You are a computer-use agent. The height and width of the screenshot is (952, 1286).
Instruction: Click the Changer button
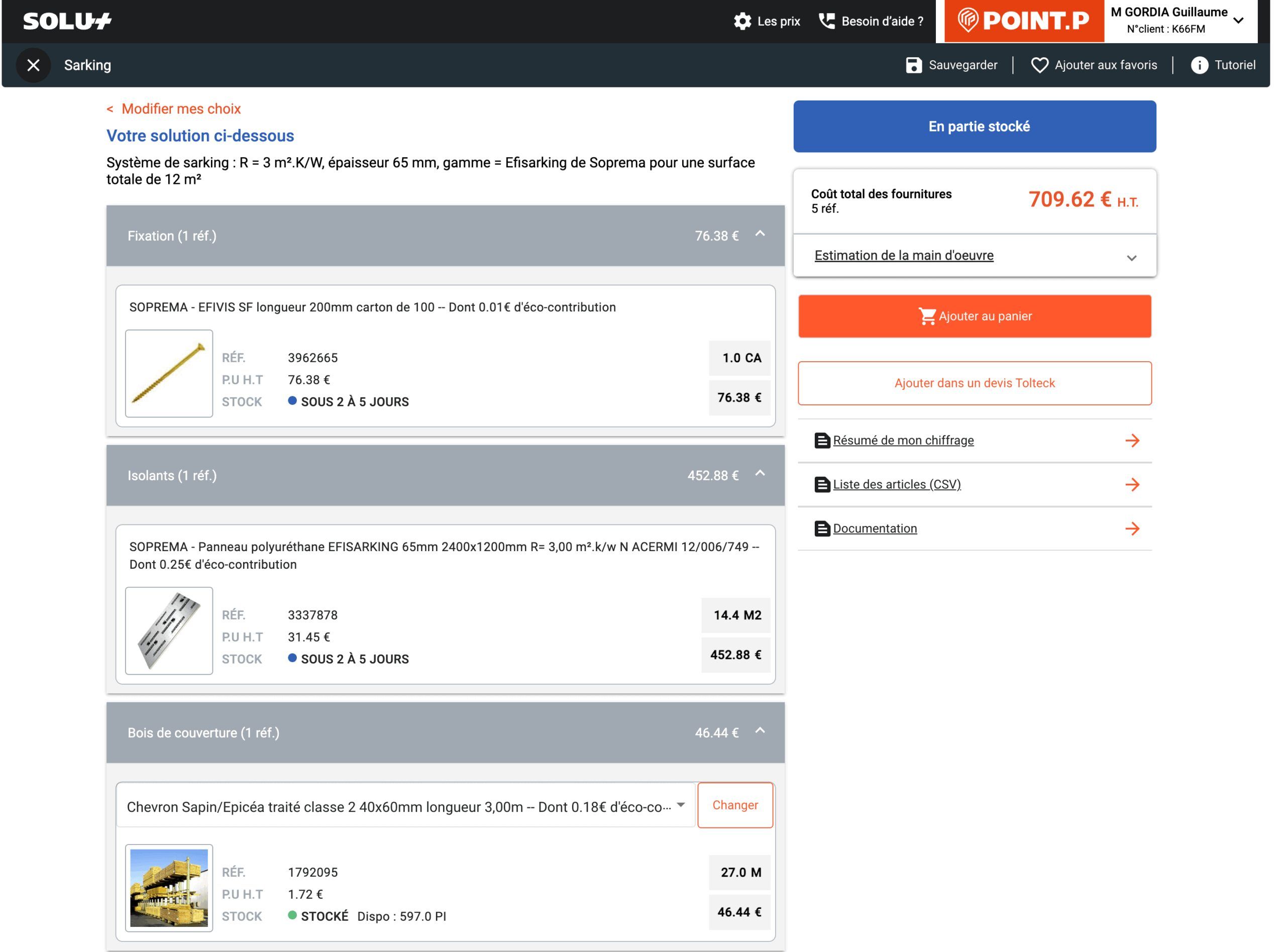(735, 805)
